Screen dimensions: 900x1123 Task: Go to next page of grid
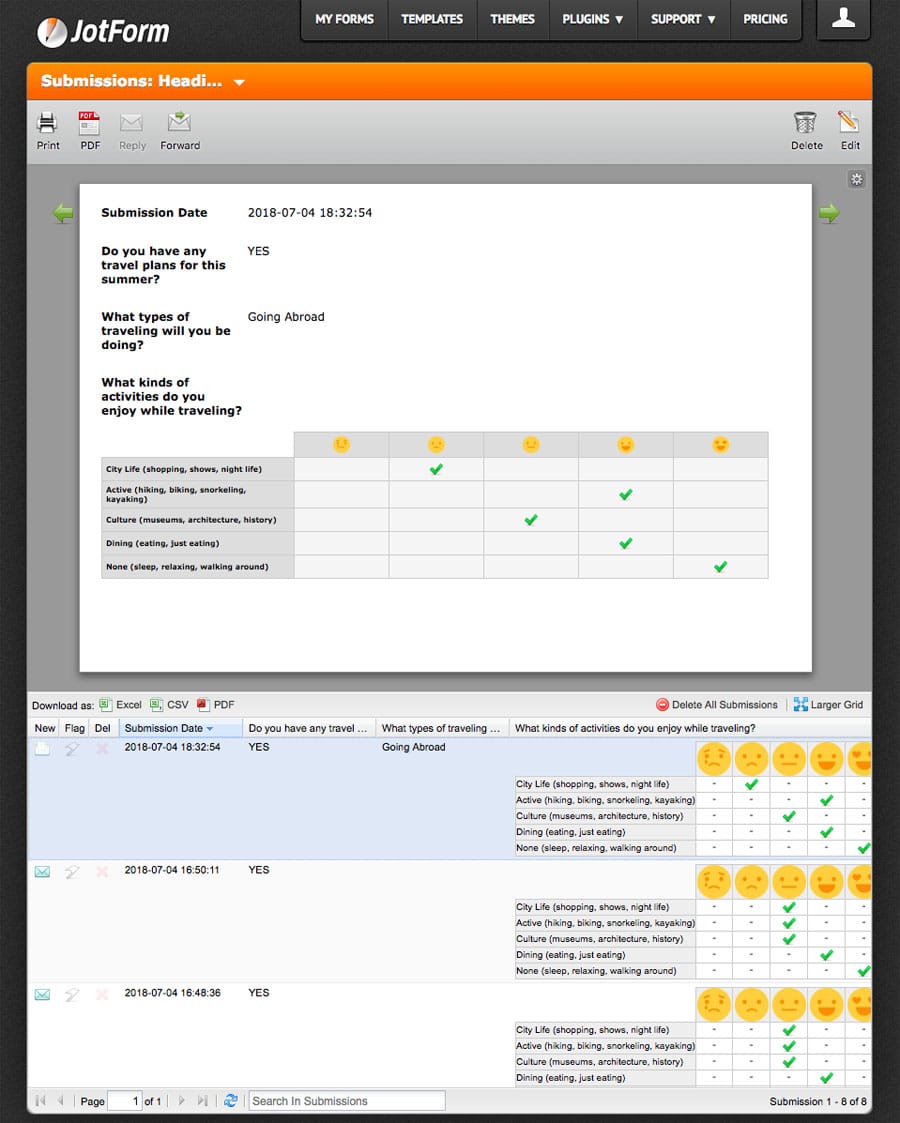tap(181, 1101)
